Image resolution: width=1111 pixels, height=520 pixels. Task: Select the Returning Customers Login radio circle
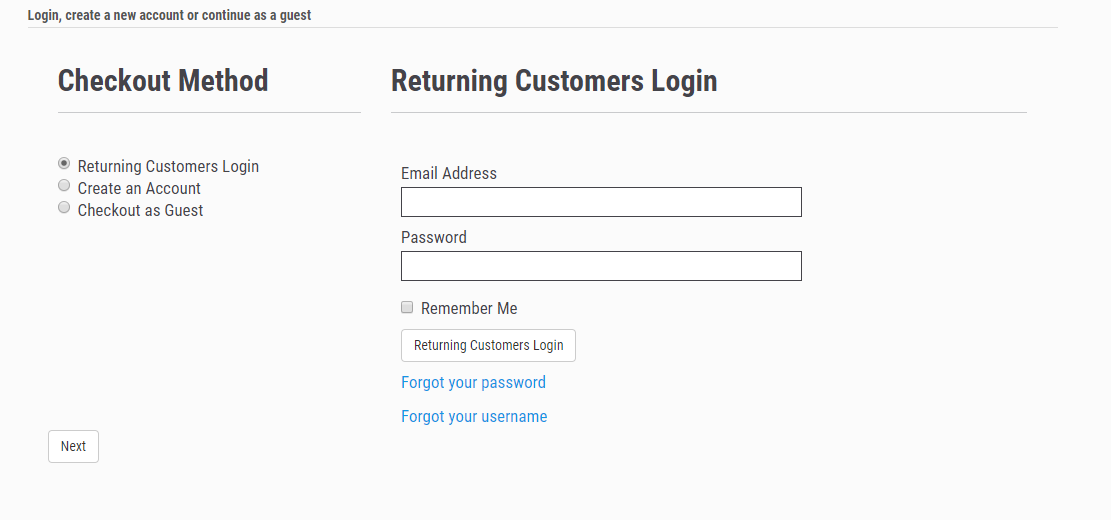click(x=64, y=163)
